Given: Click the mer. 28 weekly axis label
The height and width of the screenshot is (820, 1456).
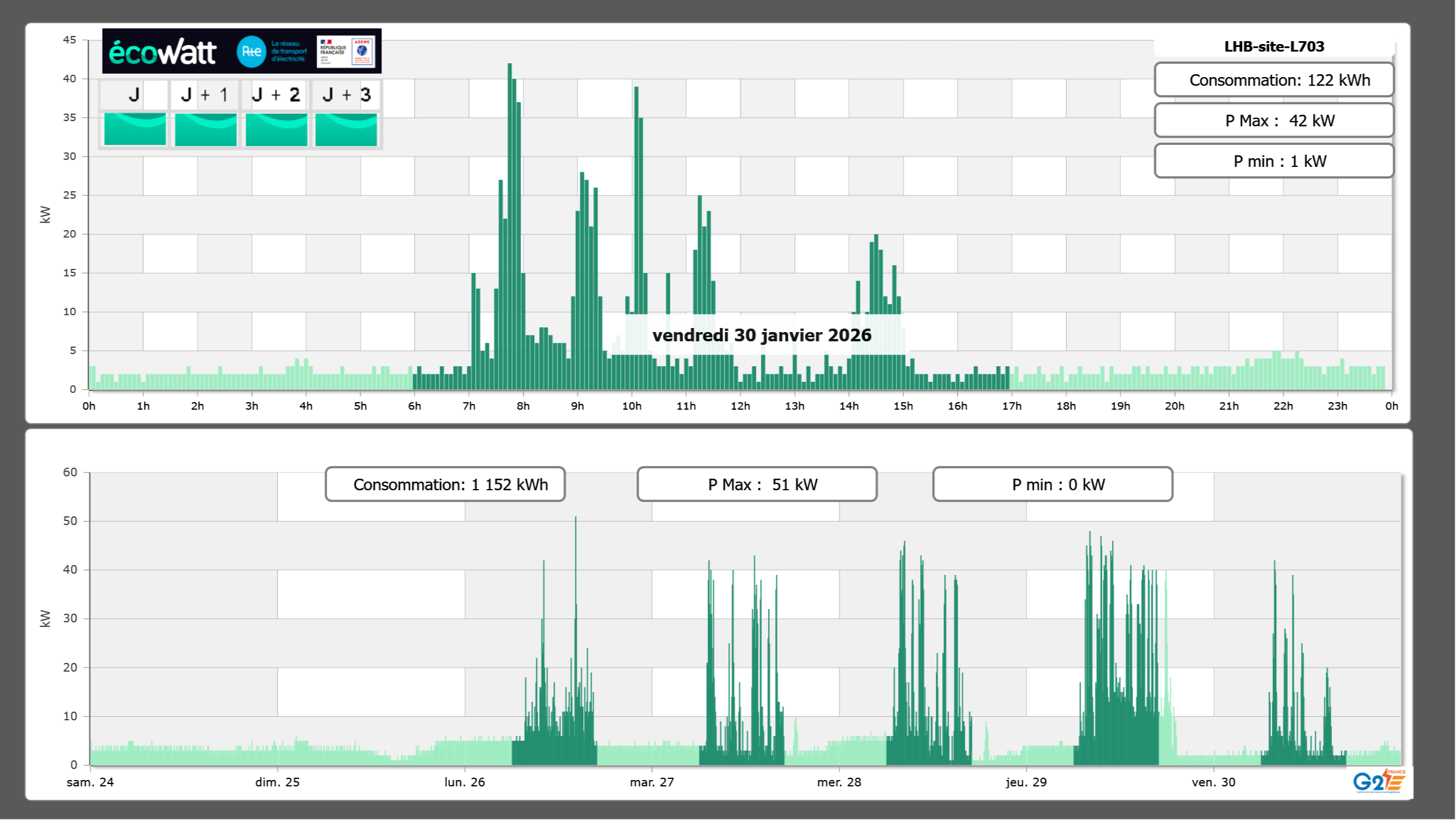Looking at the screenshot, I should click(838, 782).
